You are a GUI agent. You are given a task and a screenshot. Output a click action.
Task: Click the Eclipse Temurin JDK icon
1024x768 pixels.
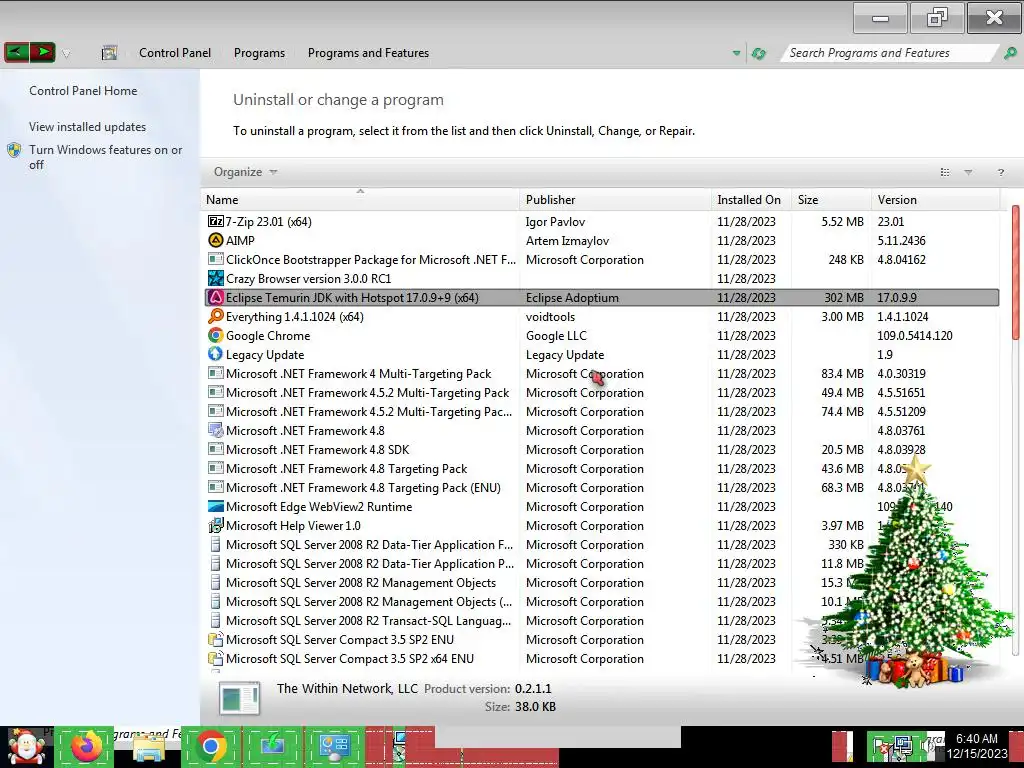216,297
